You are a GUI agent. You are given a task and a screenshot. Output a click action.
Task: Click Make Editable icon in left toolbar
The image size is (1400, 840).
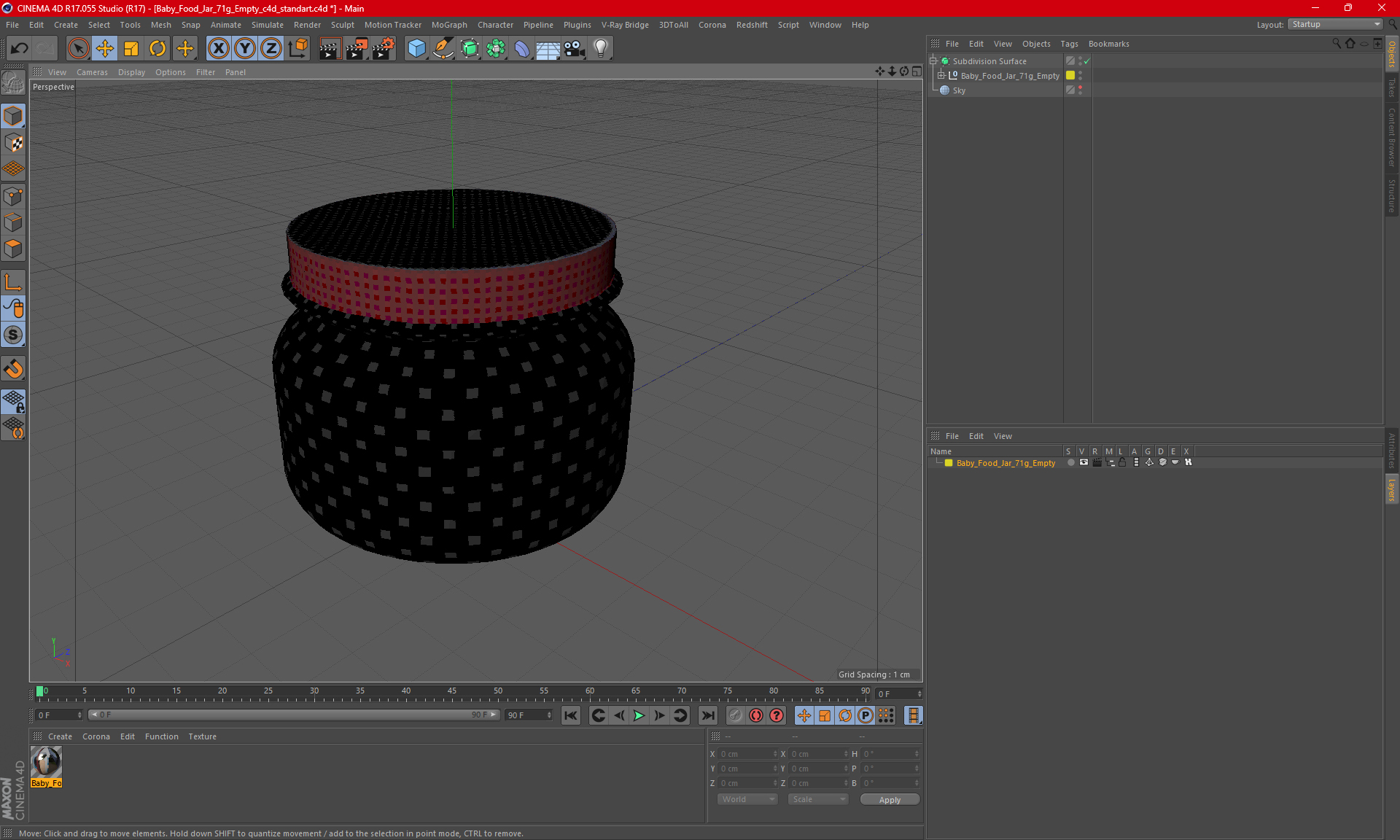[x=13, y=82]
